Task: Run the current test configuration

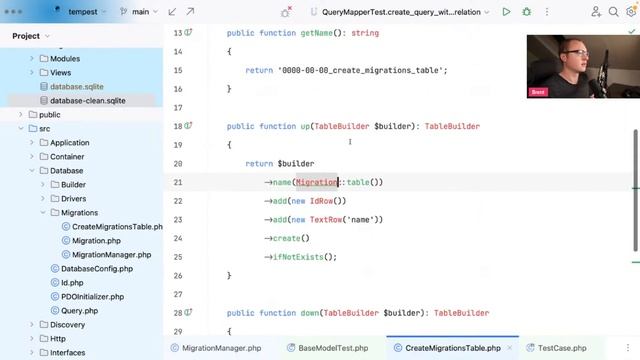Action: click(x=506, y=12)
